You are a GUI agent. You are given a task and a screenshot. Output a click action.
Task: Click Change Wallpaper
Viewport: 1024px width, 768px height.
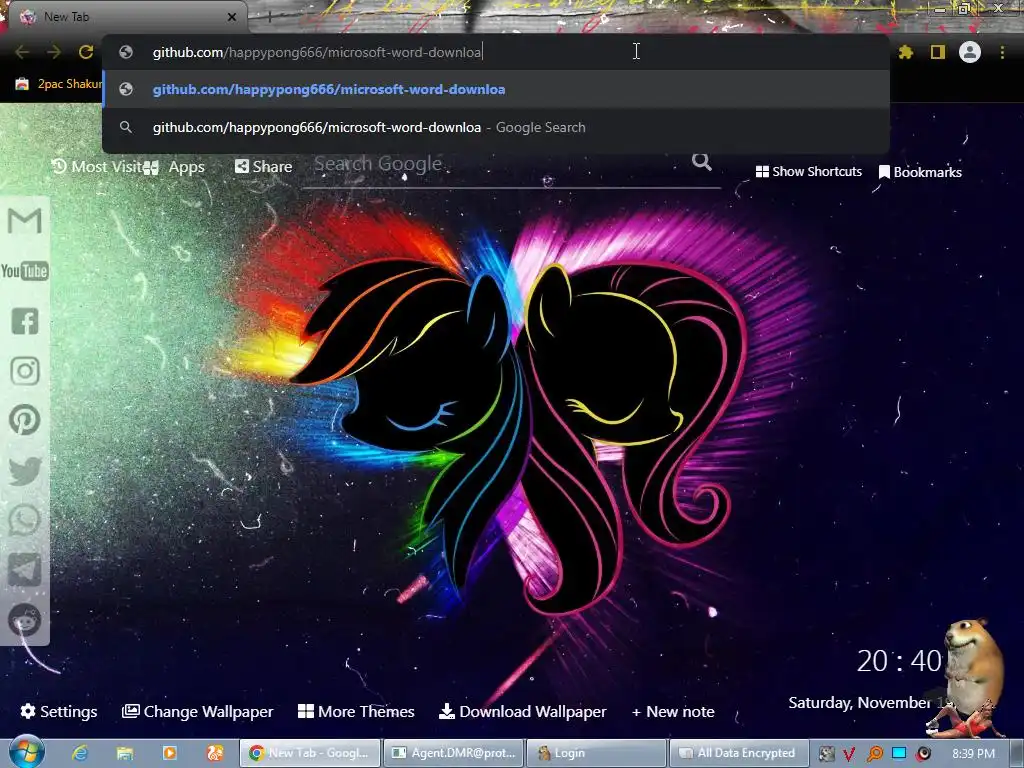click(197, 711)
